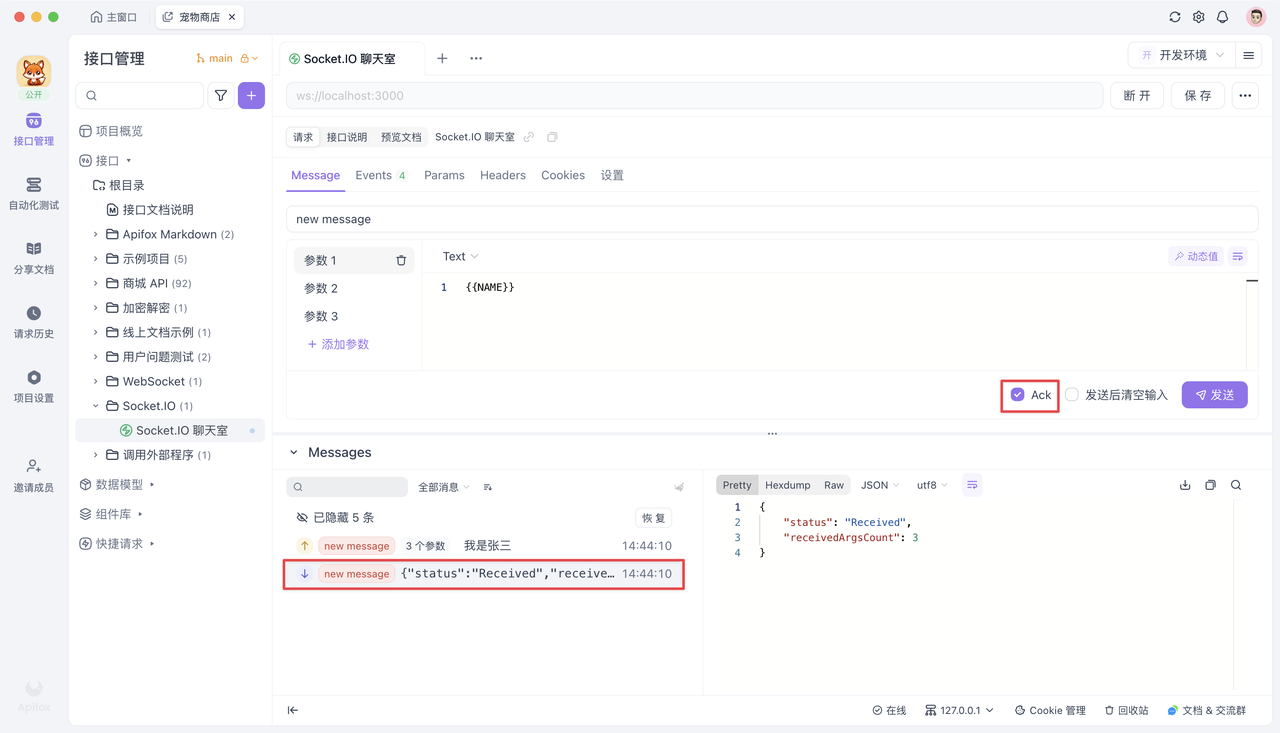Click the 发送 send button
The width and height of the screenshot is (1280, 733).
pyautogui.click(x=1215, y=395)
